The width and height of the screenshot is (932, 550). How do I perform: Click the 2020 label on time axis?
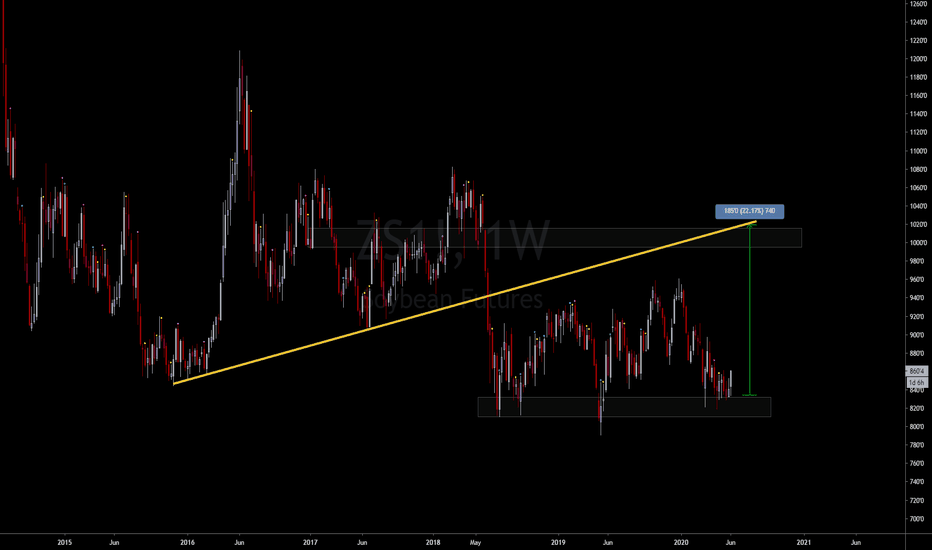point(681,542)
